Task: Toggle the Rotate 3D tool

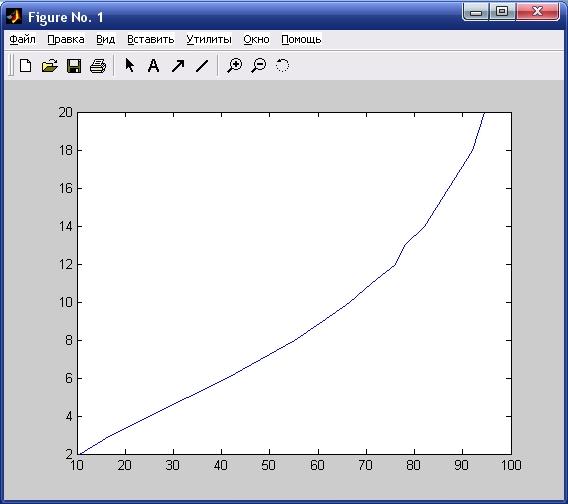Action: coord(282,66)
